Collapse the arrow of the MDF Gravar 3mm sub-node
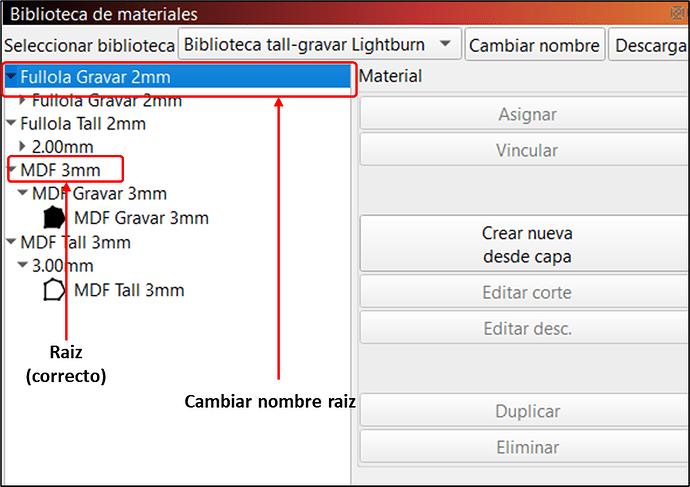The height and width of the screenshot is (487, 690). (23, 194)
